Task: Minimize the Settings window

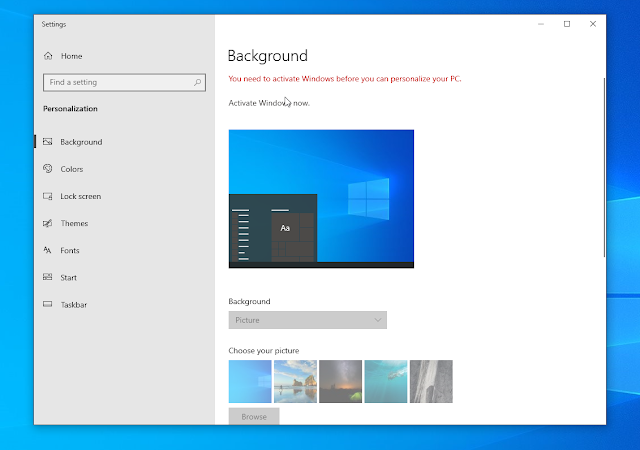Action: 541,24
